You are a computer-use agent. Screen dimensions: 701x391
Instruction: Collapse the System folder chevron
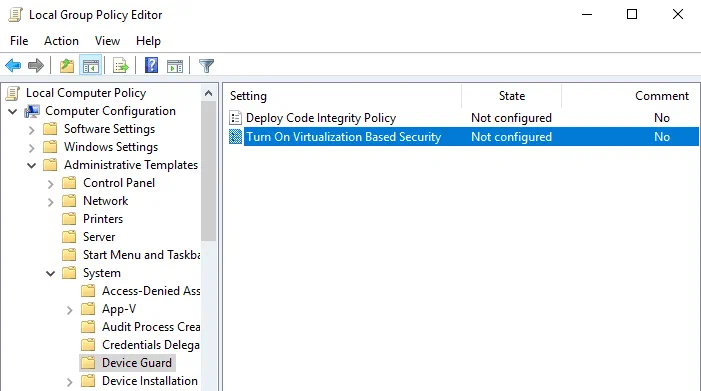tap(51, 273)
